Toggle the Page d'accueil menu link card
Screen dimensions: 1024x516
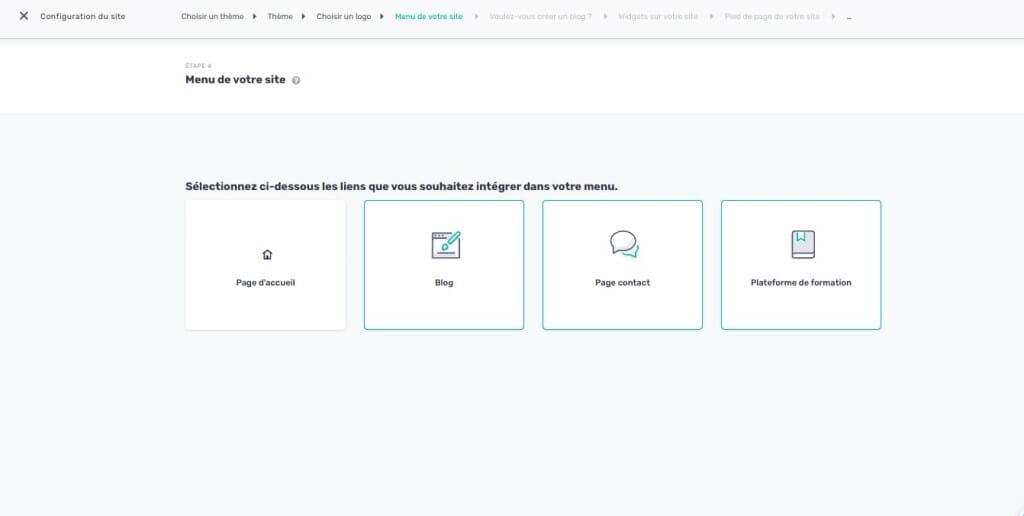click(266, 265)
